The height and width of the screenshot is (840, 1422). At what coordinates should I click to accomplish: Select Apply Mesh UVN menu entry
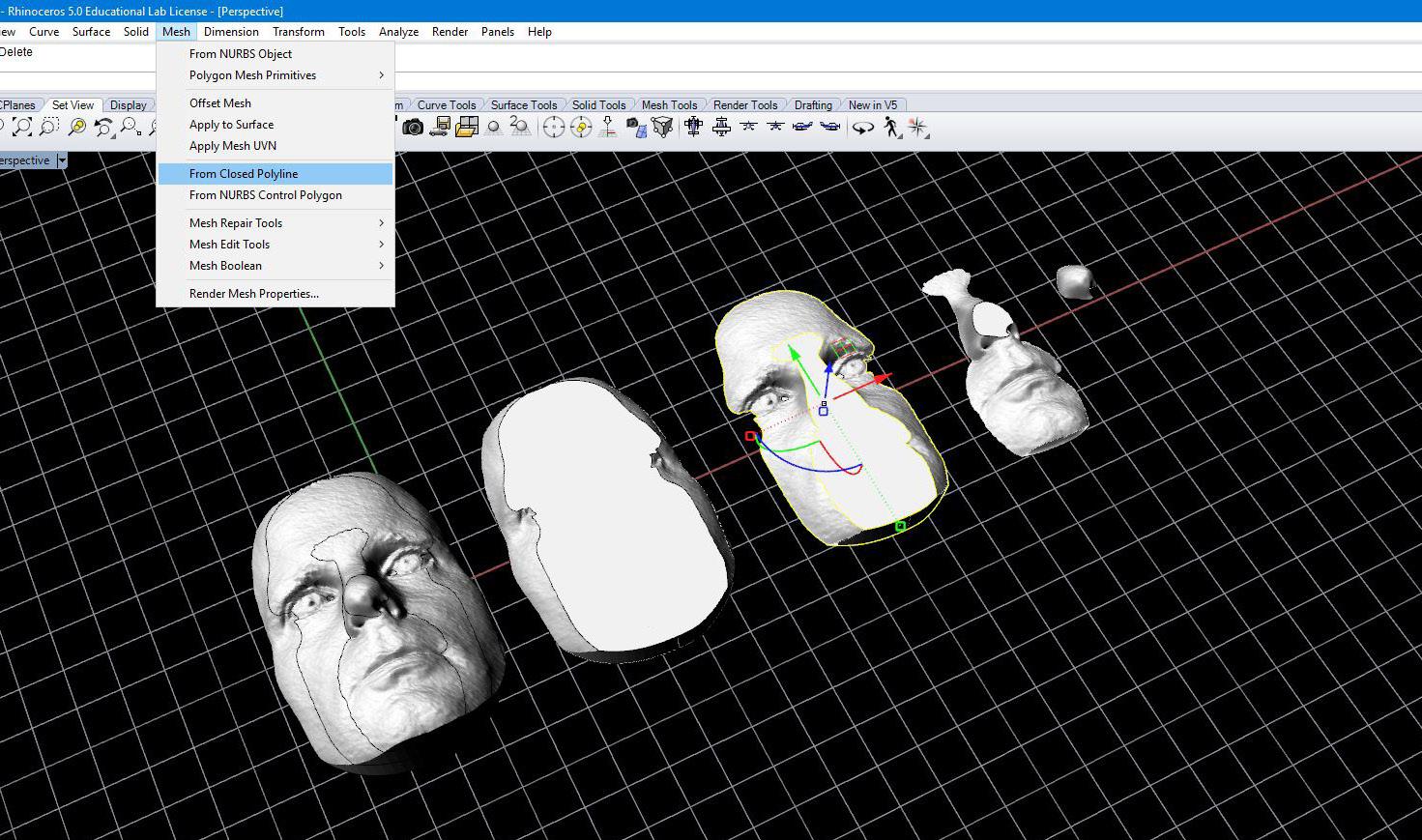click(276, 146)
